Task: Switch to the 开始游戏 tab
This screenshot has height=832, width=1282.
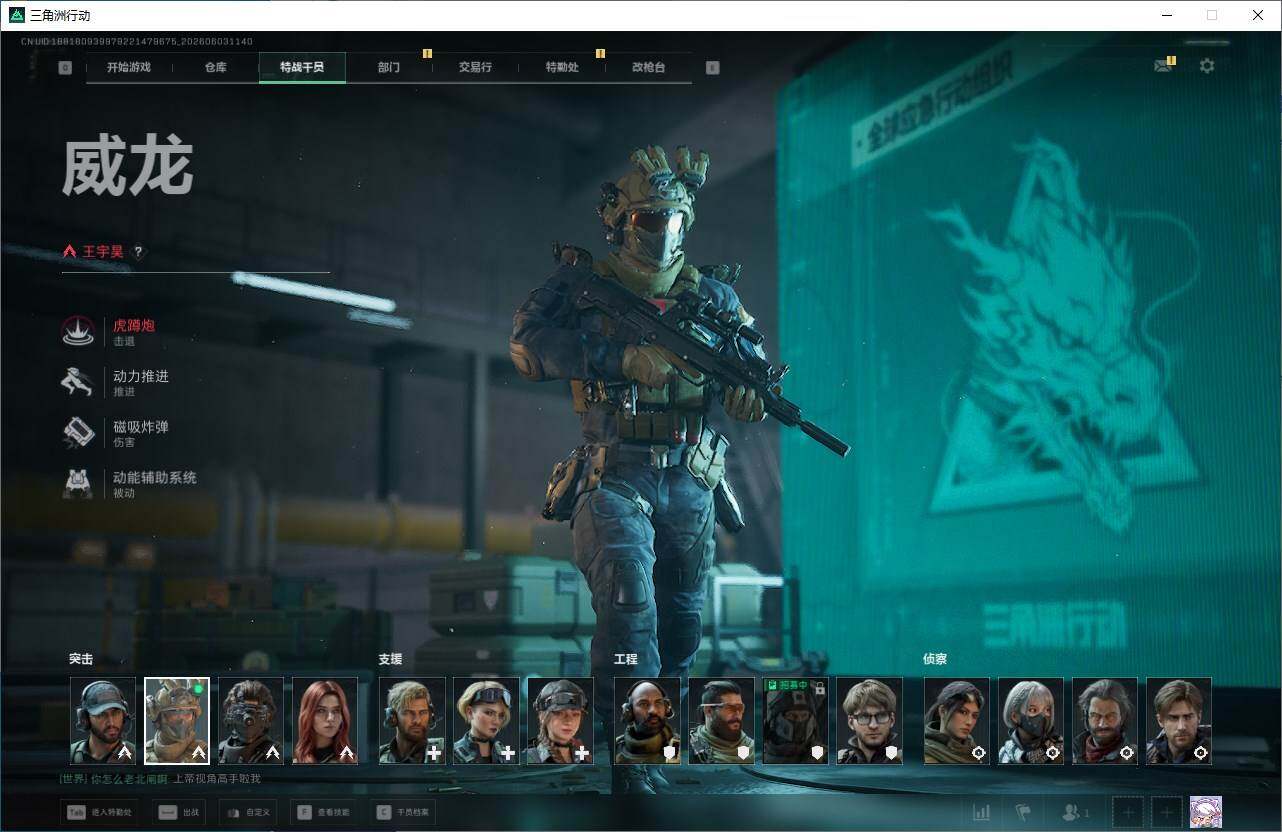Action: [x=129, y=68]
